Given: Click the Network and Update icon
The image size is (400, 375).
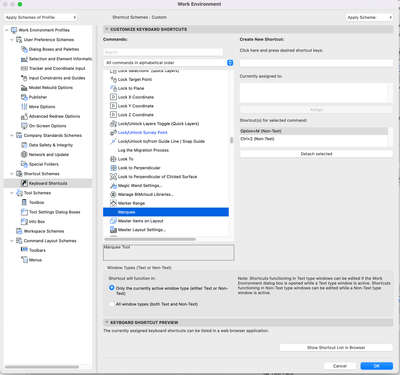Looking at the screenshot, I should [24, 155].
